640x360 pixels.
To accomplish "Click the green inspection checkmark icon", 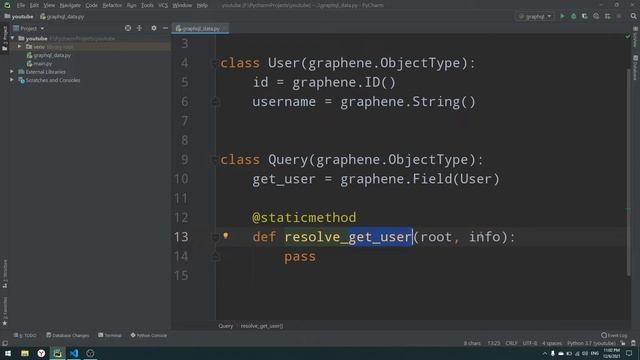I will [628, 36].
